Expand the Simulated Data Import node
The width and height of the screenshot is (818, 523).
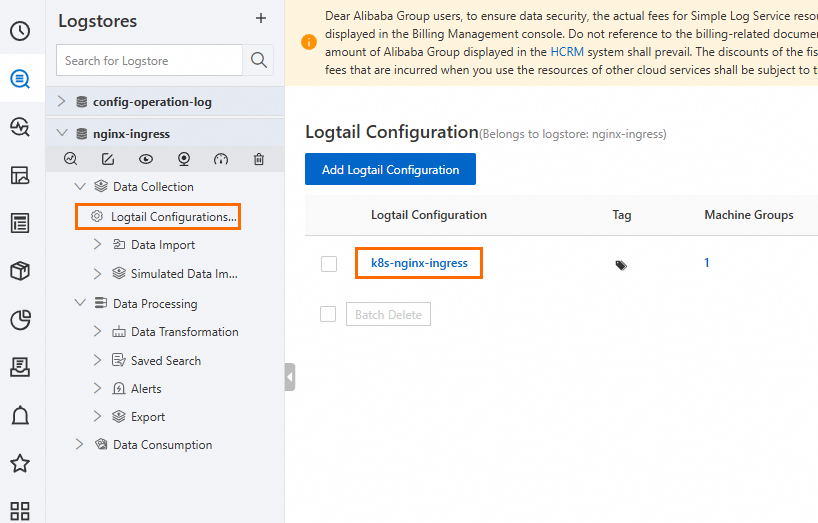(x=98, y=273)
